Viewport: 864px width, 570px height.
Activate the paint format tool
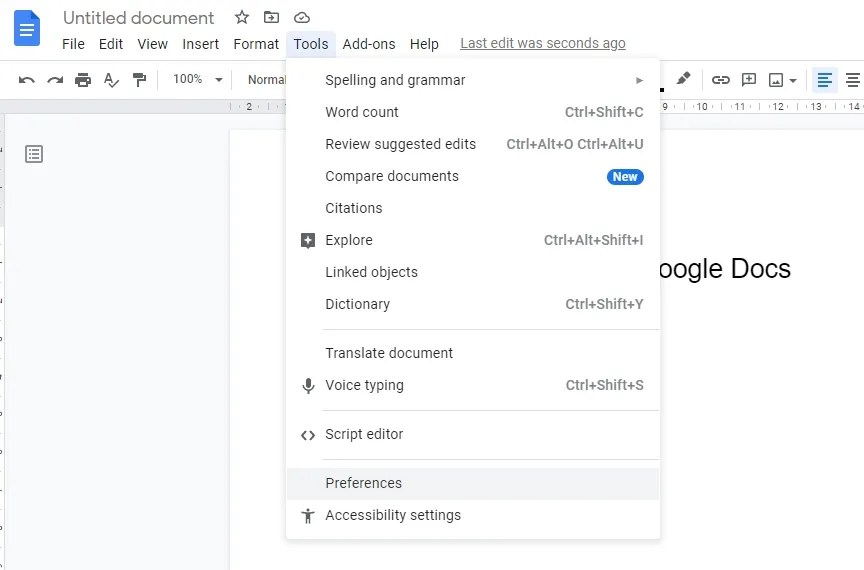coord(139,80)
